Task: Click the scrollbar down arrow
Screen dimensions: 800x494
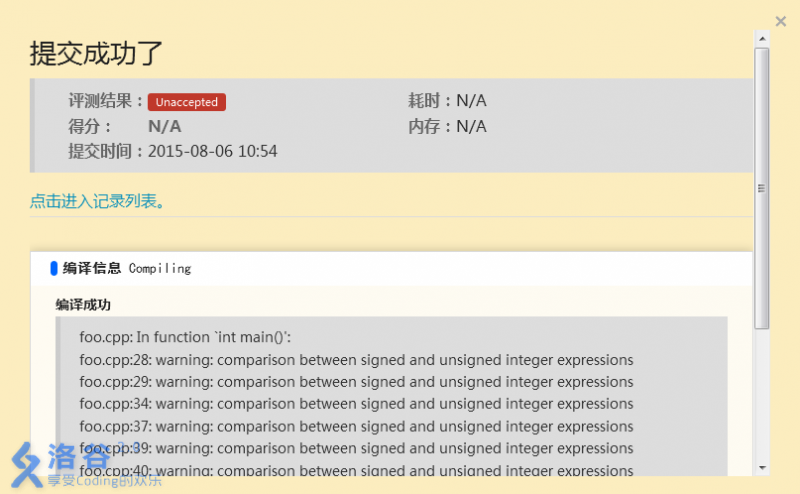Action: click(x=762, y=467)
